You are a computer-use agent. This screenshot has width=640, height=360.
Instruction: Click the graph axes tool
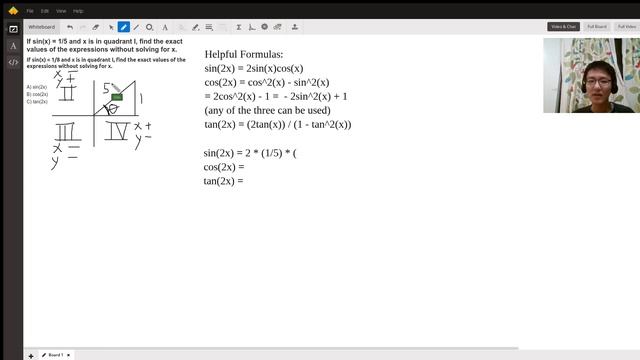(x=252, y=27)
